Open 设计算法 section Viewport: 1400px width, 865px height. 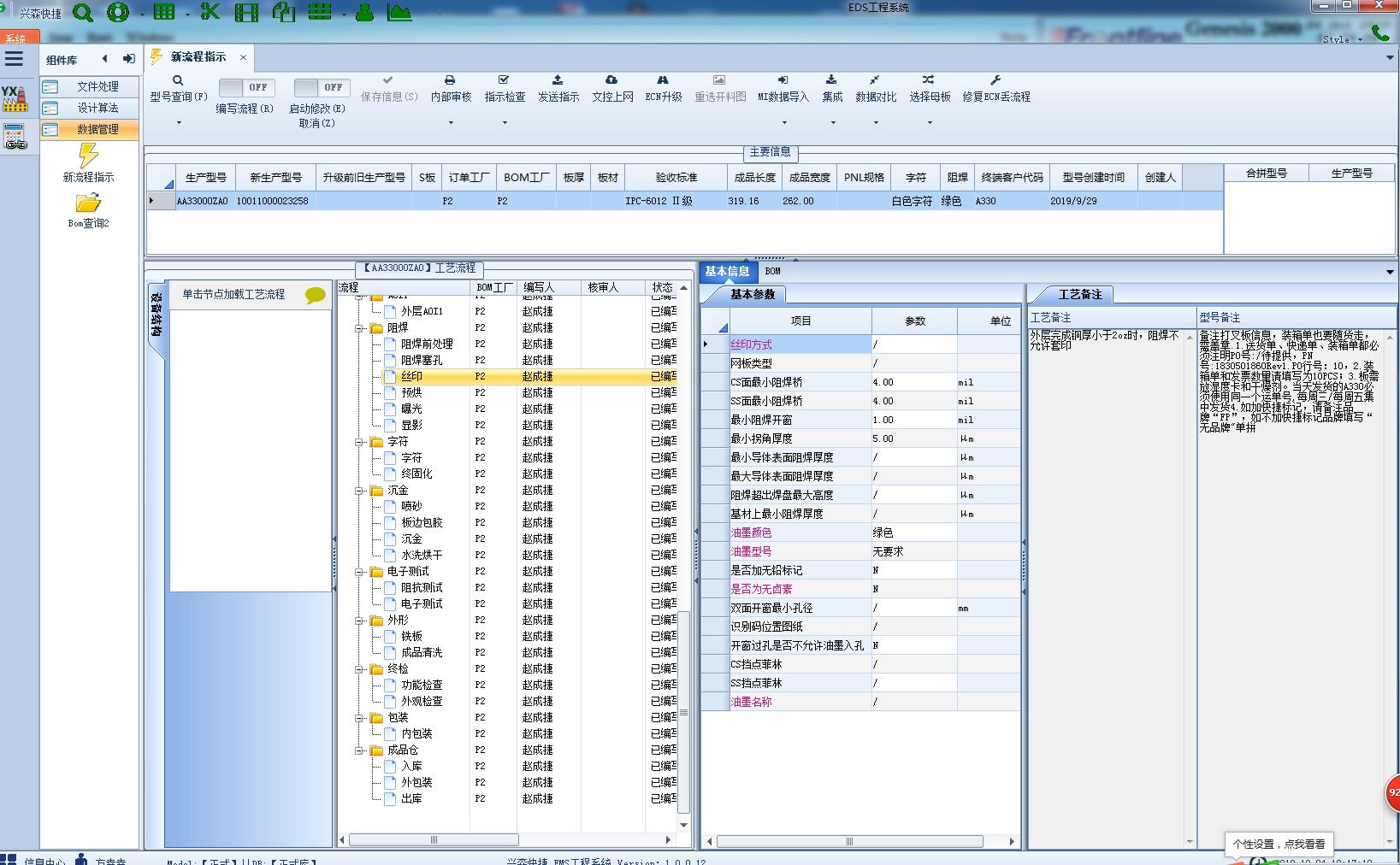click(x=90, y=108)
